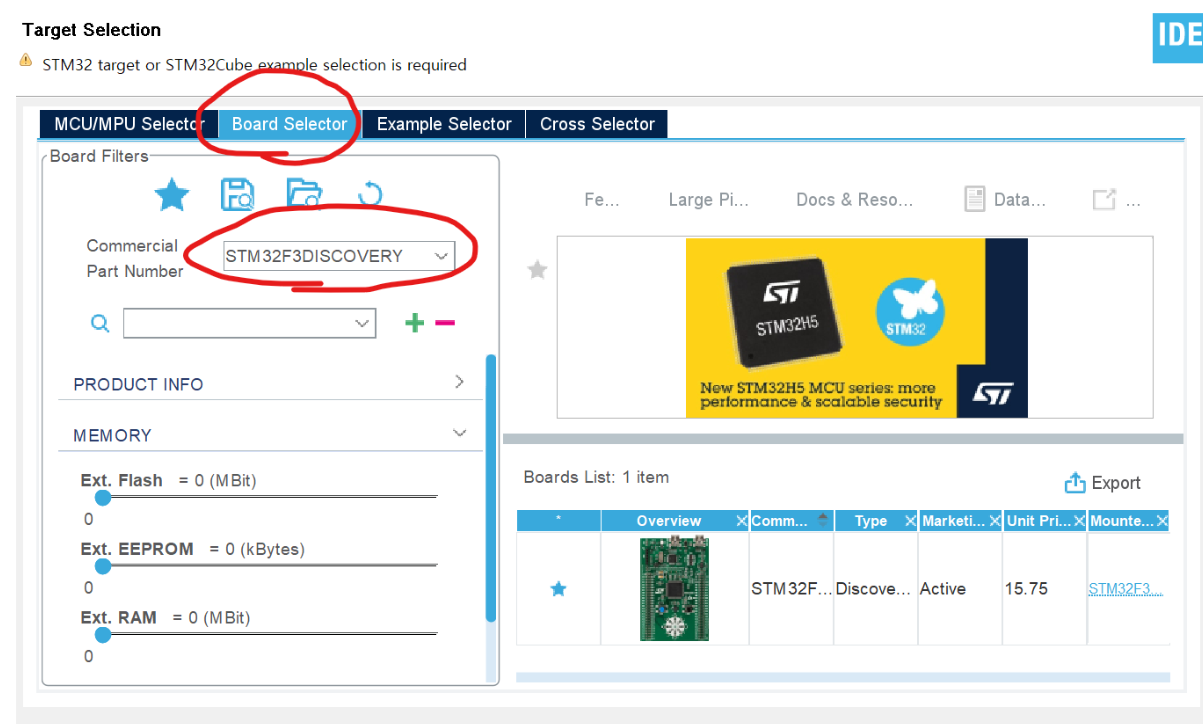Remove the filter with the pink minus
The height and width of the screenshot is (724, 1203).
[x=445, y=322]
